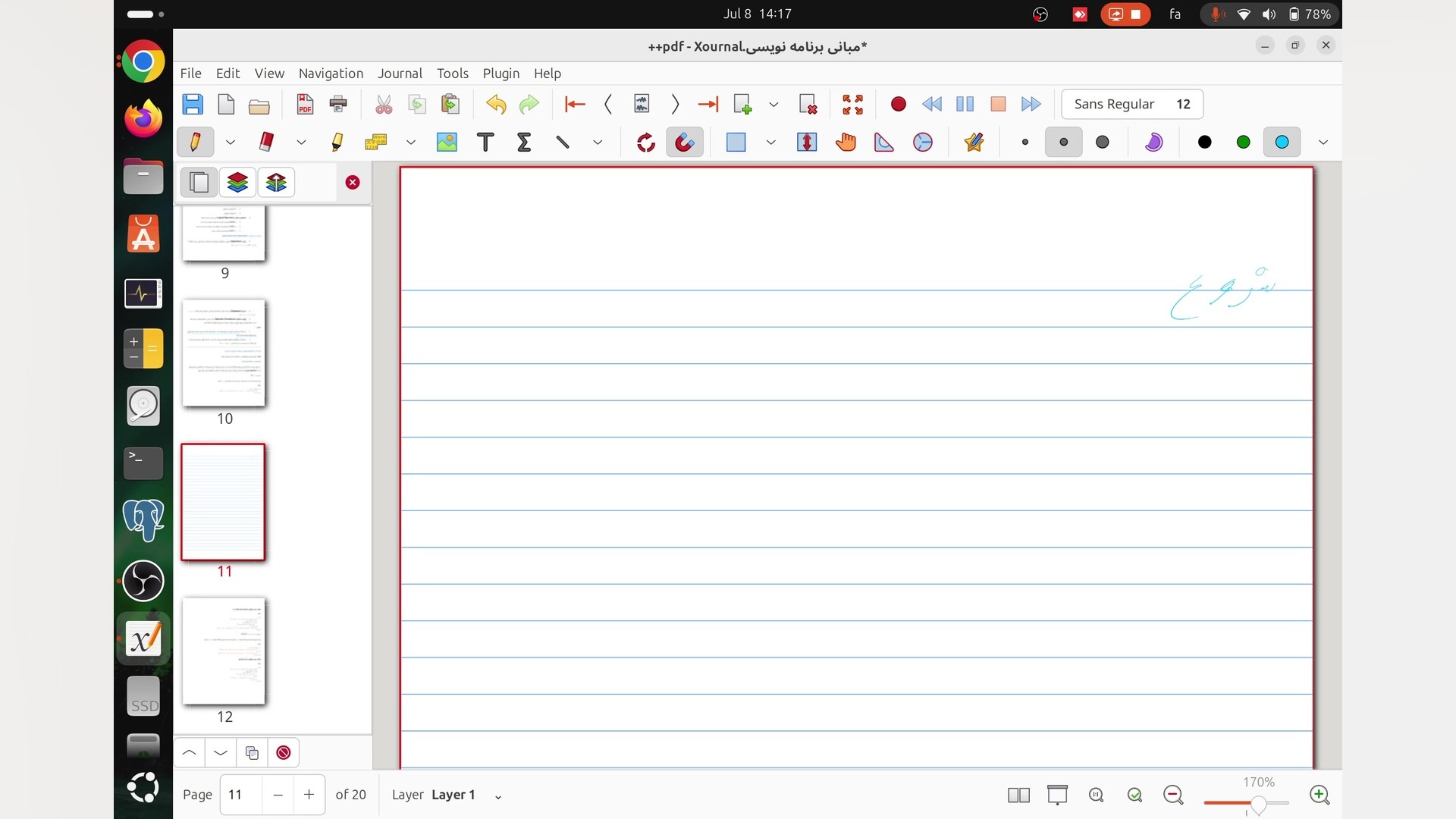Click the Text tool icon
1456x819 pixels.
(x=485, y=142)
